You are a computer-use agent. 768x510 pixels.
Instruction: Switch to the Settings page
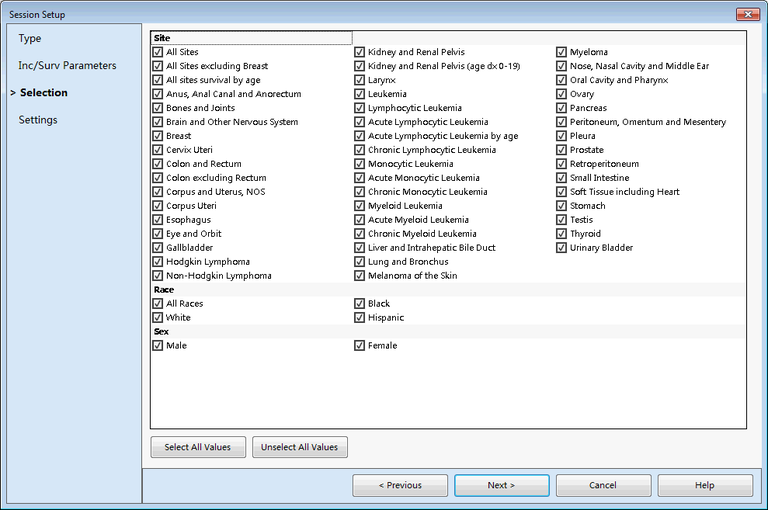click(x=38, y=120)
